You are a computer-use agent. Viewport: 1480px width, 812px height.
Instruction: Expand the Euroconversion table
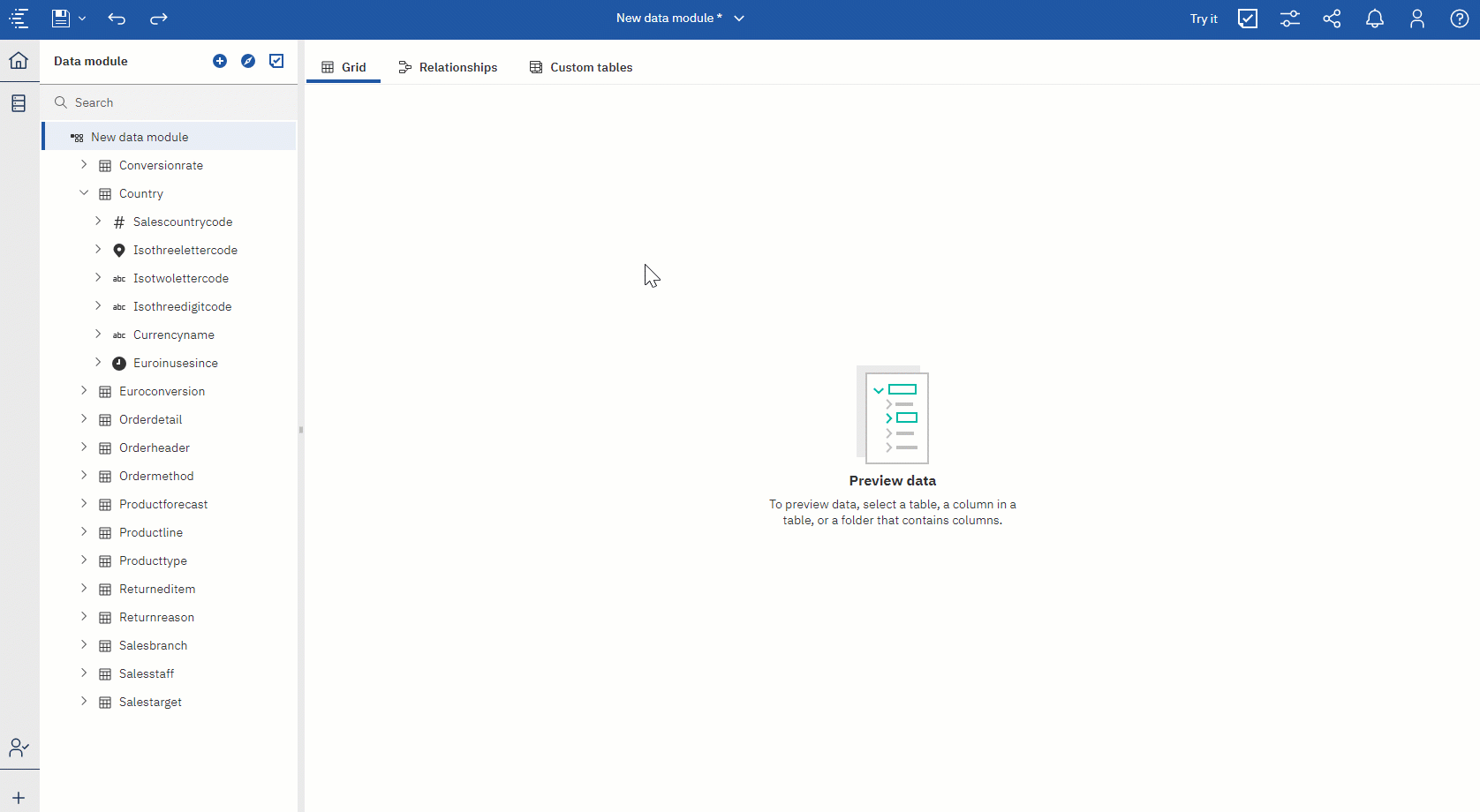pos(84,391)
